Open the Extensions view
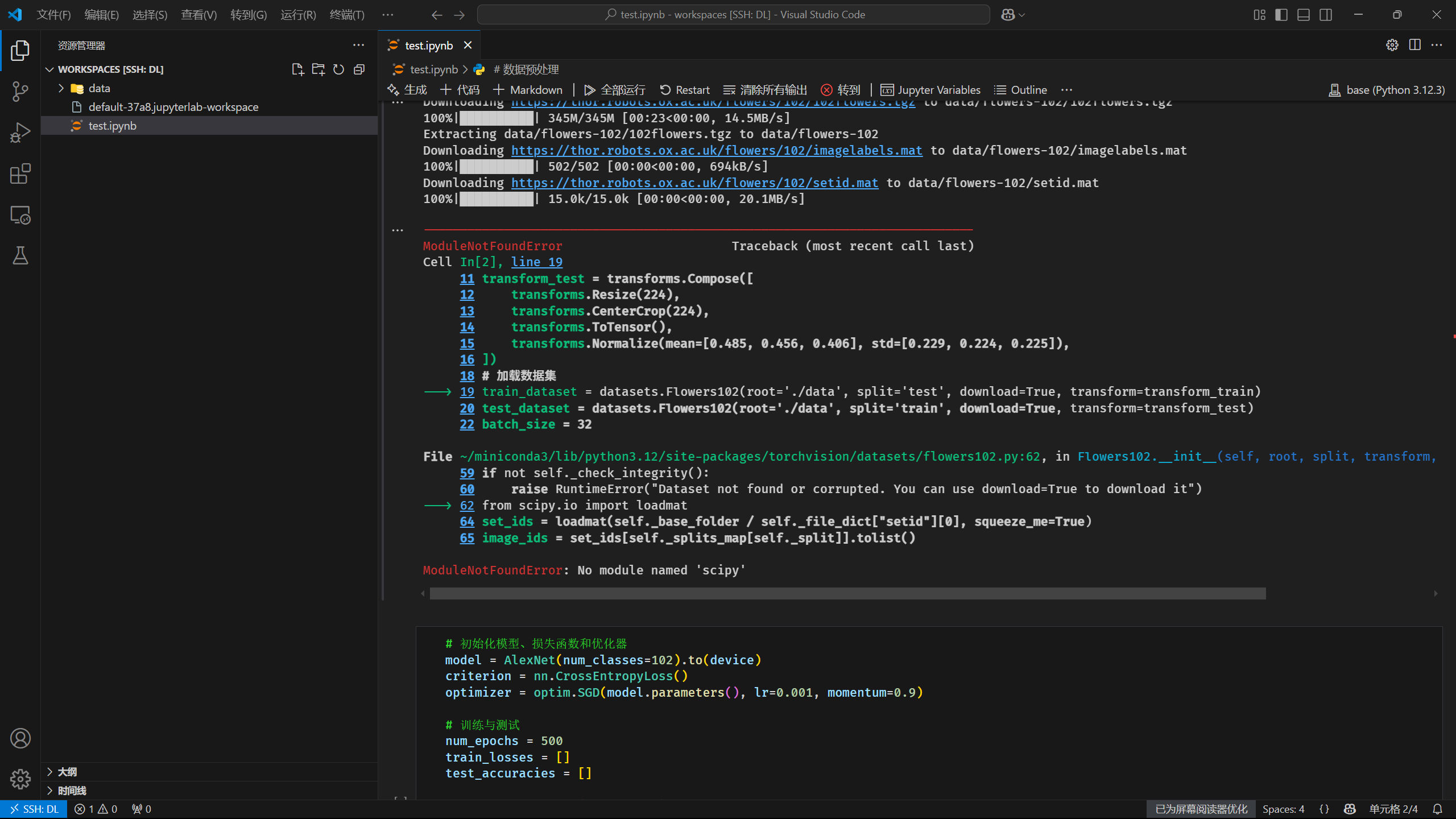 coord(20,174)
